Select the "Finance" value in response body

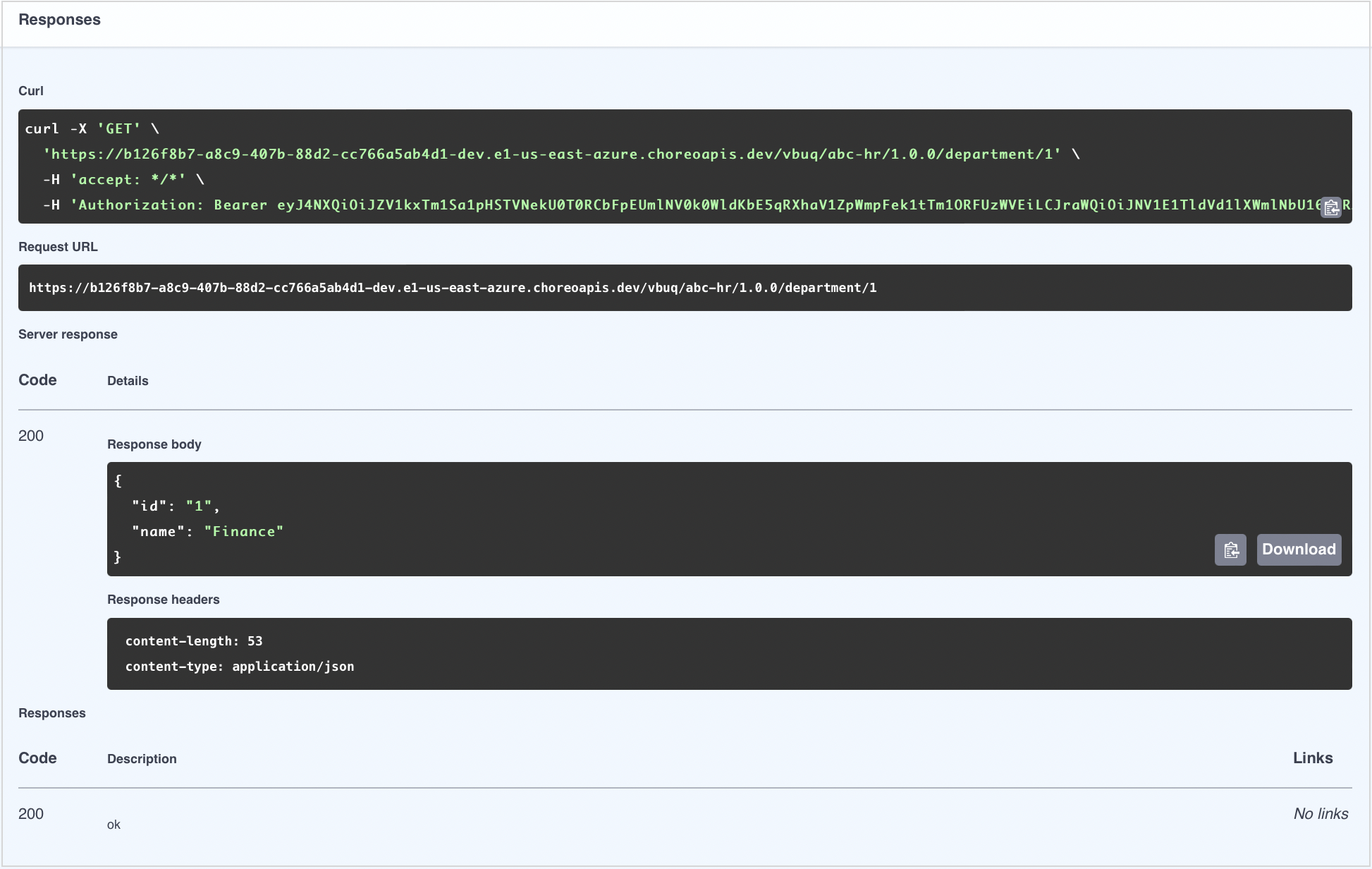[244, 532]
